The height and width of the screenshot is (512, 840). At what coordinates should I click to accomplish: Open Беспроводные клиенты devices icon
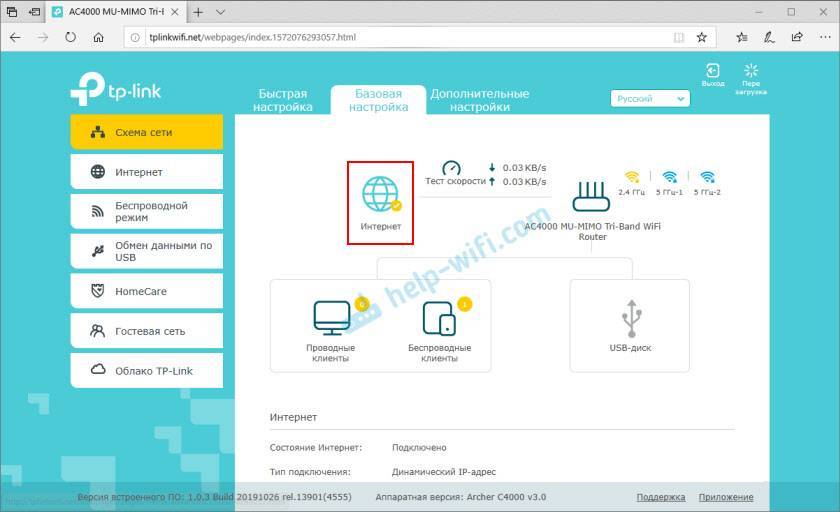coord(439,318)
